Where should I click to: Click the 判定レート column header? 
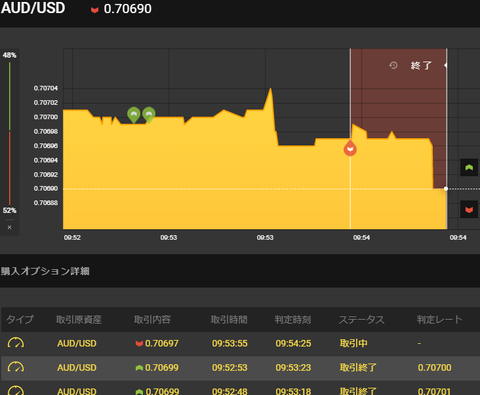click(x=440, y=320)
